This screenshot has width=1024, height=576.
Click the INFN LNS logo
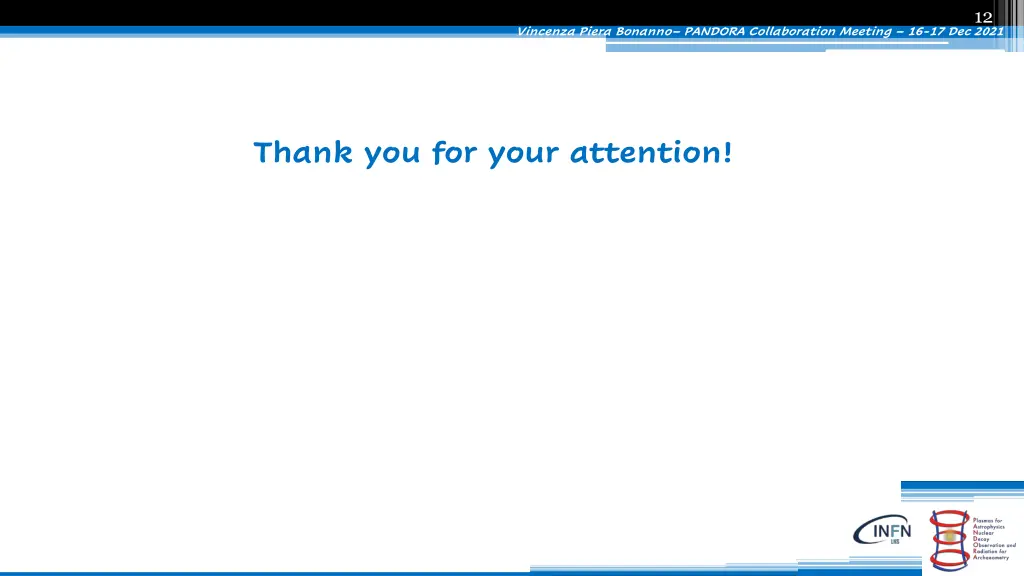tap(883, 530)
